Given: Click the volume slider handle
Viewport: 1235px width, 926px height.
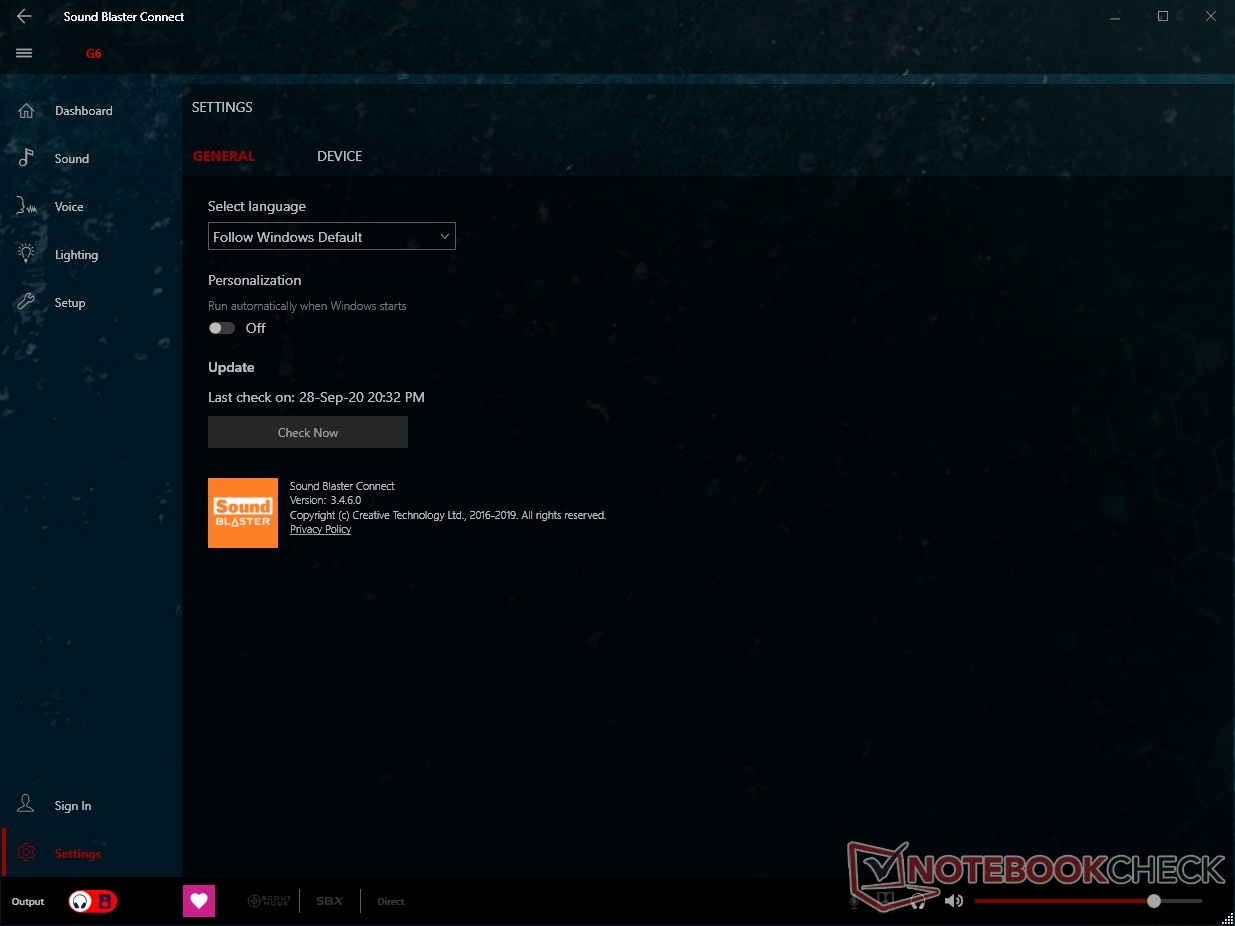Looking at the screenshot, I should point(1154,901).
